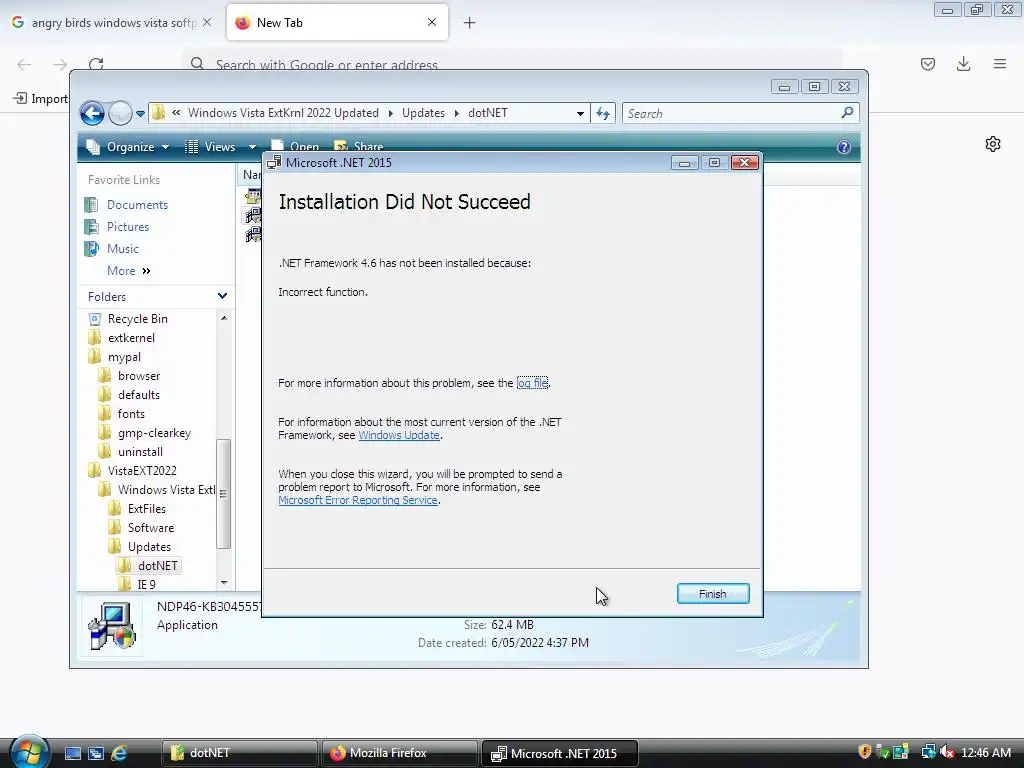1024x768 pixels.
Task: Expand More favorite links
Action: [x=129, y=271]
